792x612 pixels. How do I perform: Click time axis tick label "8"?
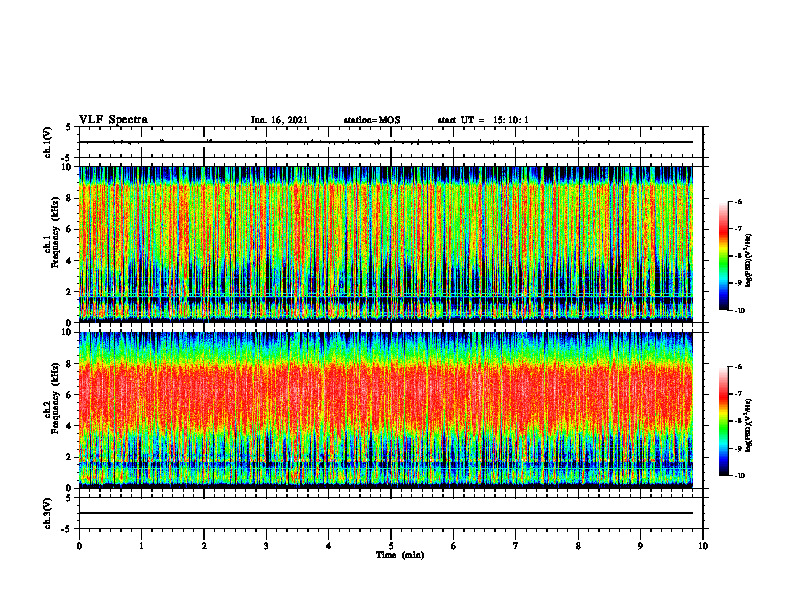tap(578, 546)
